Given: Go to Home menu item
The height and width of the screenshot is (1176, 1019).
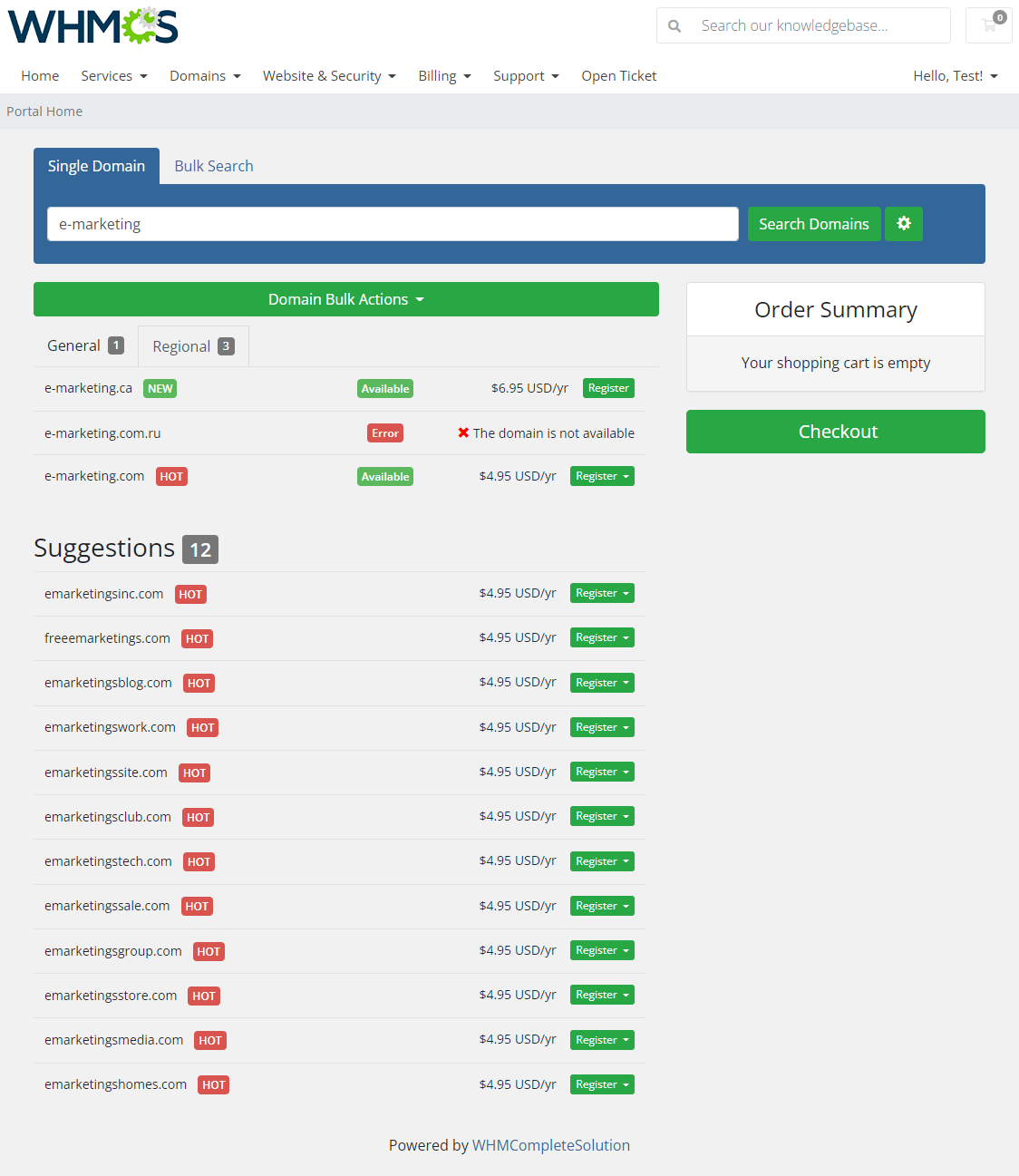Looking at the screenshot, I should [x=40, y=76].
